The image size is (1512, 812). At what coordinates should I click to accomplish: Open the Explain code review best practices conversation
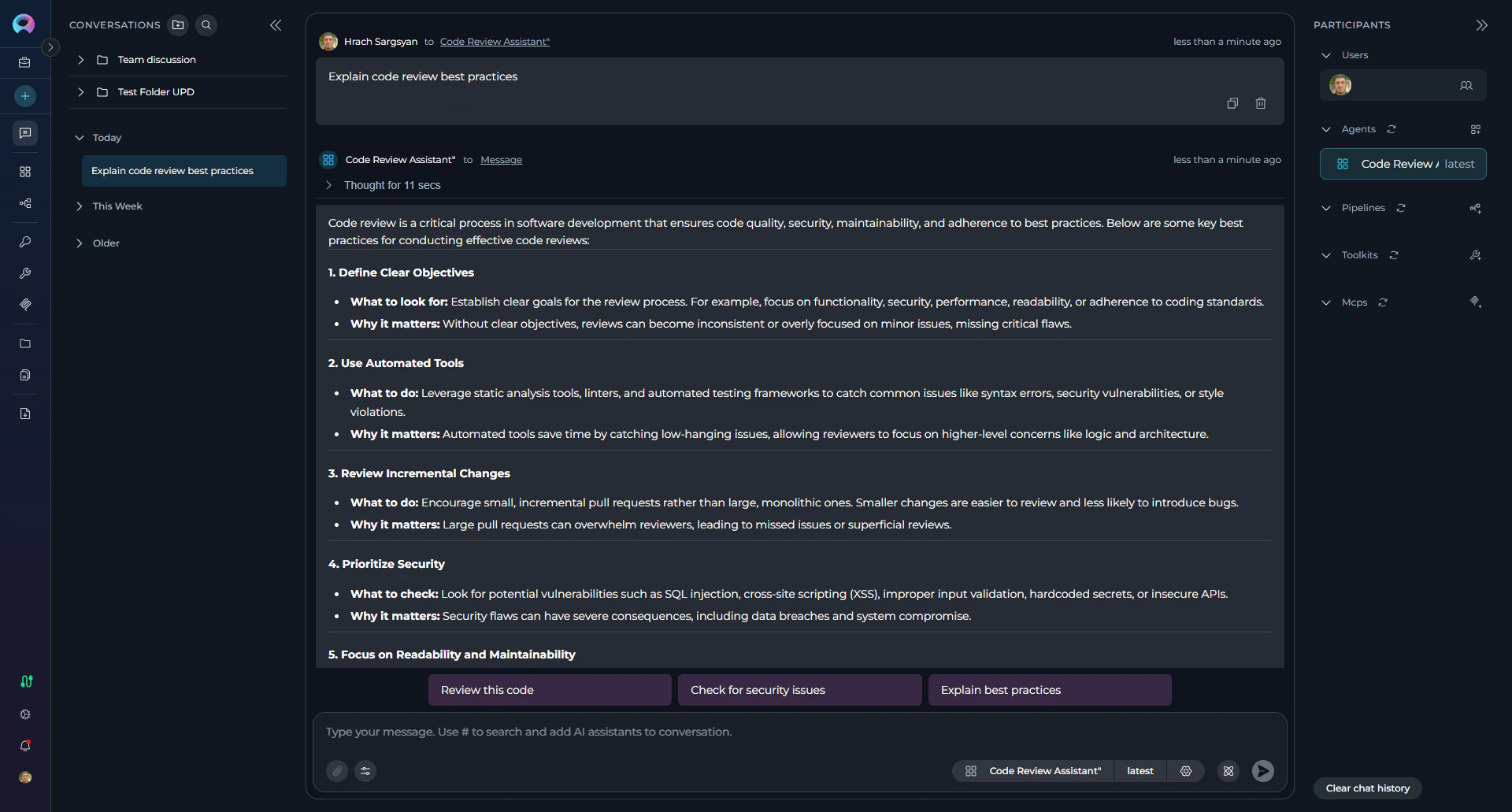[183, 171]
